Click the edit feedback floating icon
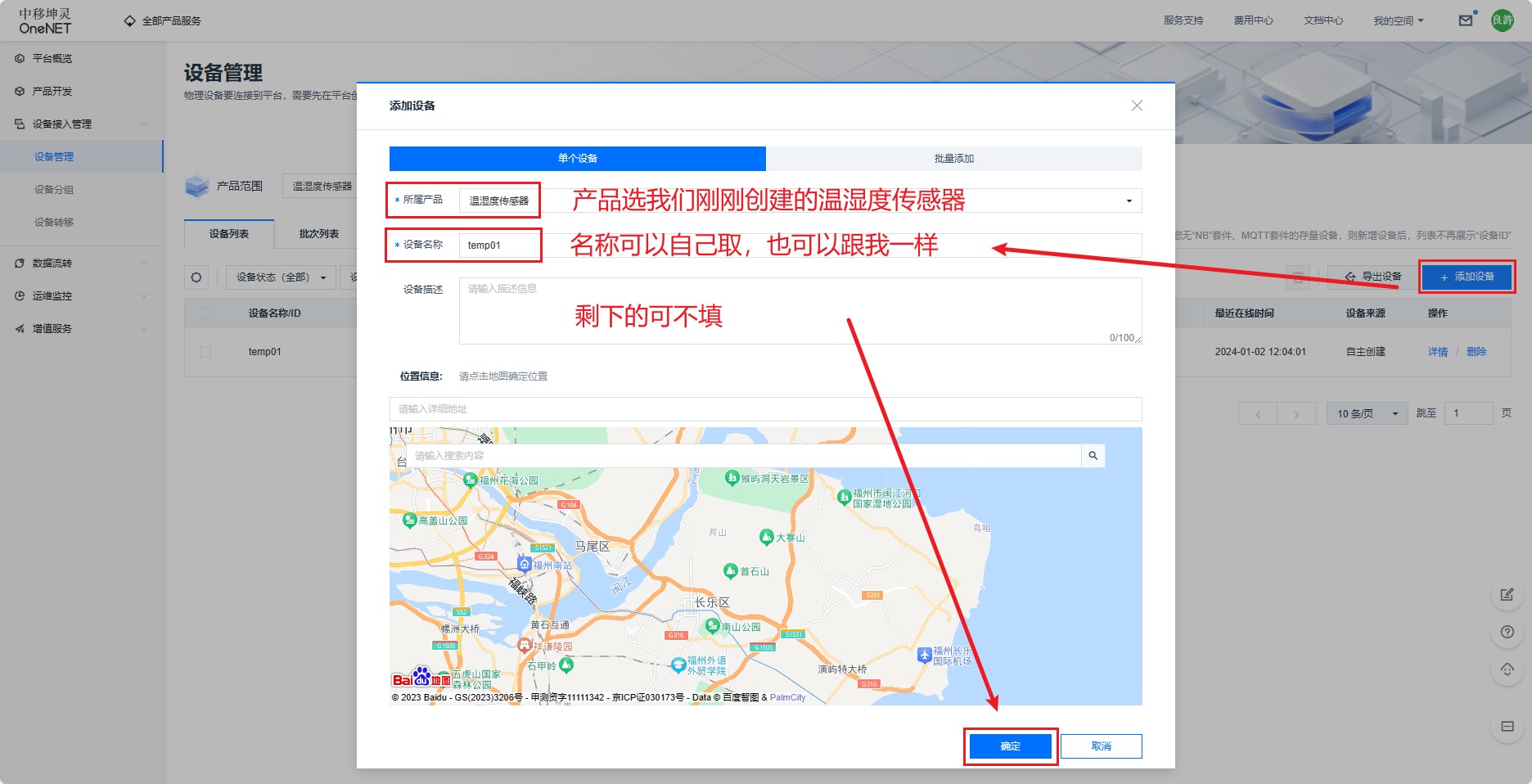This screenshot has width=1532, height=784. tap(1507, 595)
